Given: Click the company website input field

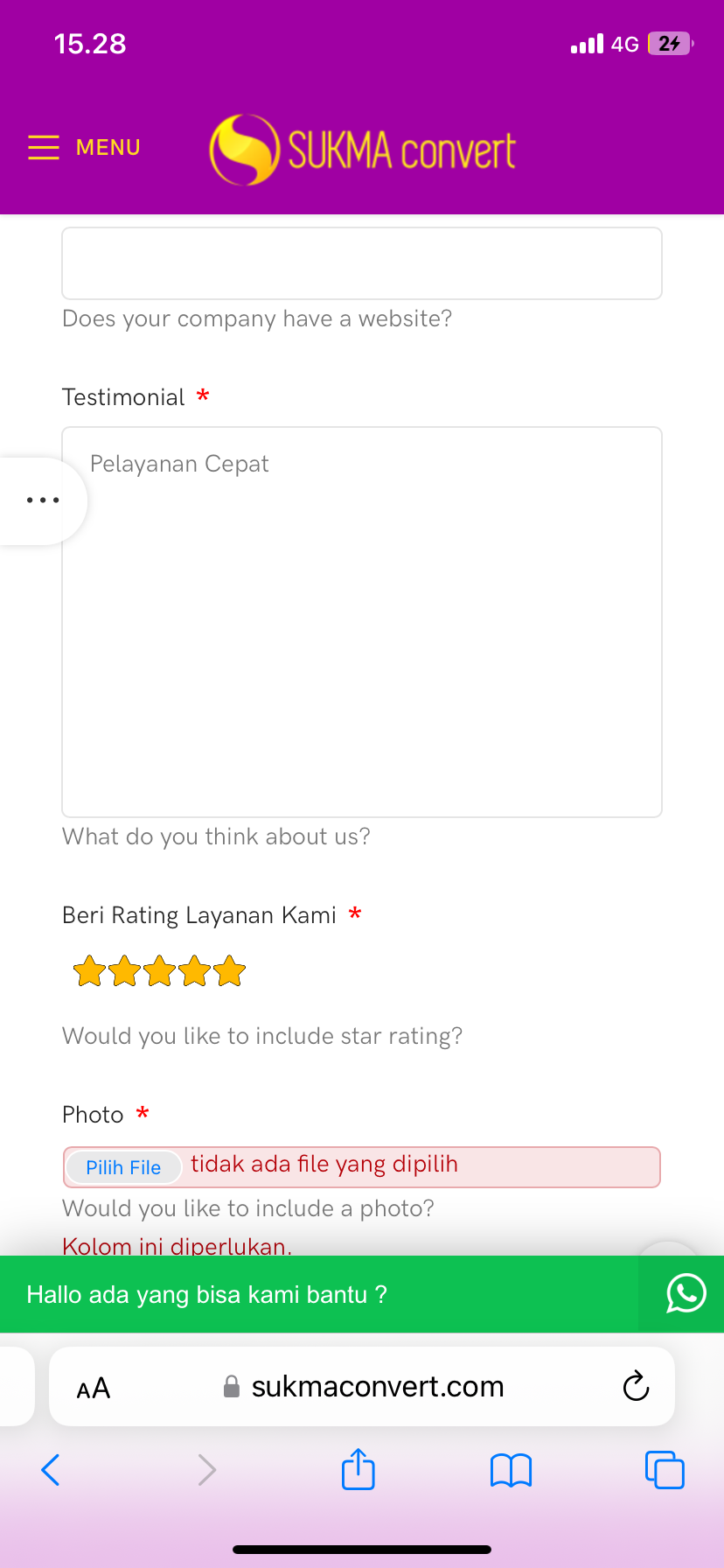Looking at the screenshot, I should tap(362, 263).
